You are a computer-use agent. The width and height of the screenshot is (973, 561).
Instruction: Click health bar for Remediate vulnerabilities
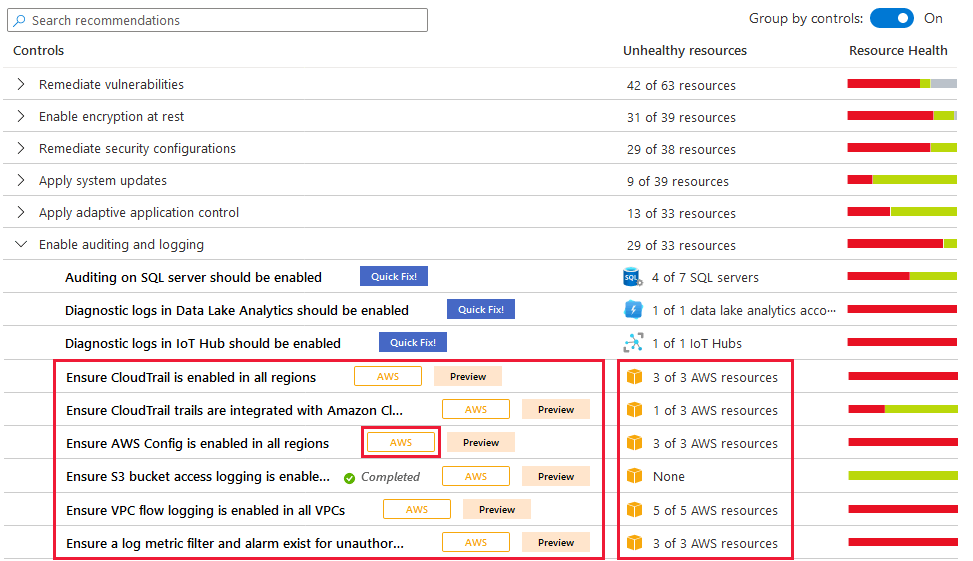pyautogui.click(x=902, y=83)
